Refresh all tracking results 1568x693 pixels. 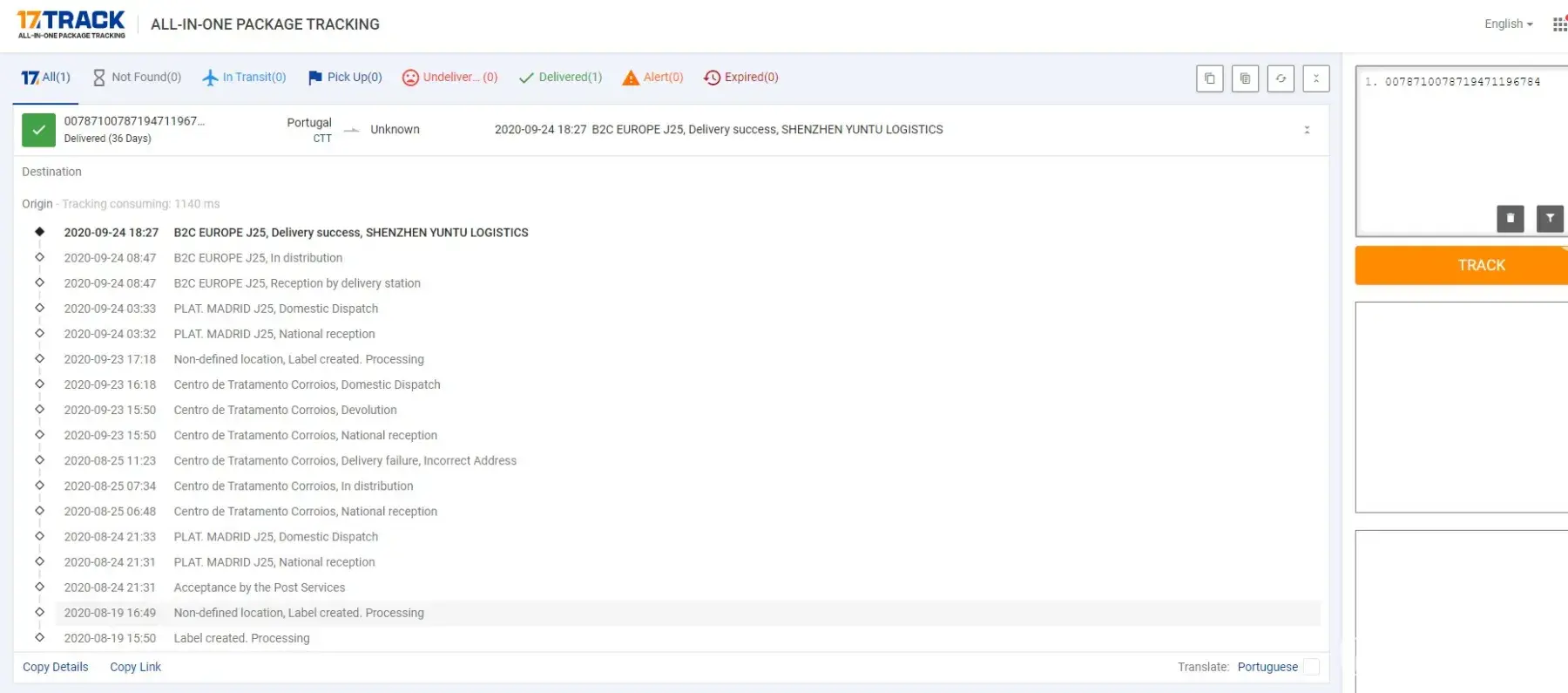(x=1281, y=78)
